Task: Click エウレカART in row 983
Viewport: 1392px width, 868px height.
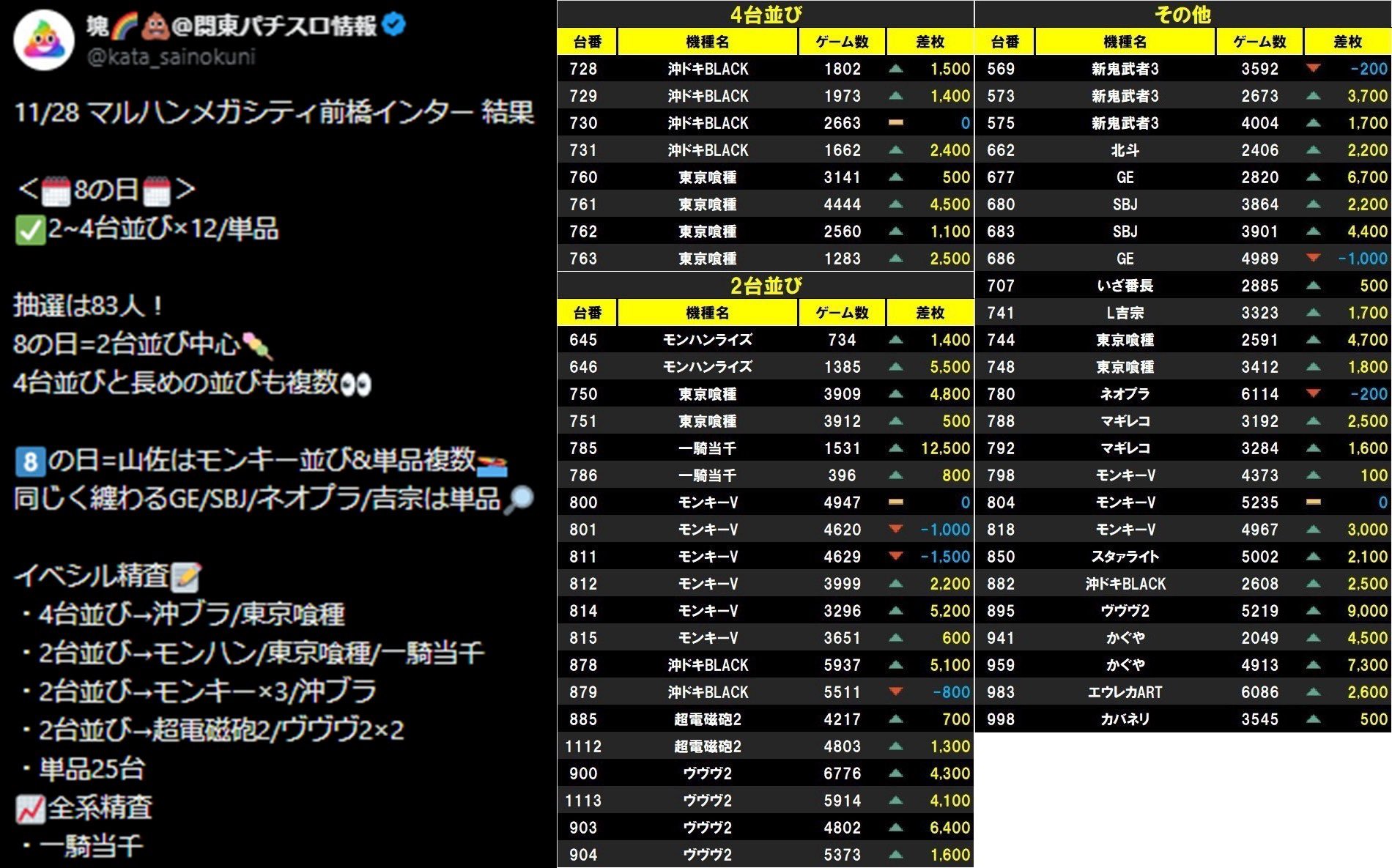Action: [x=1125, y=692]
